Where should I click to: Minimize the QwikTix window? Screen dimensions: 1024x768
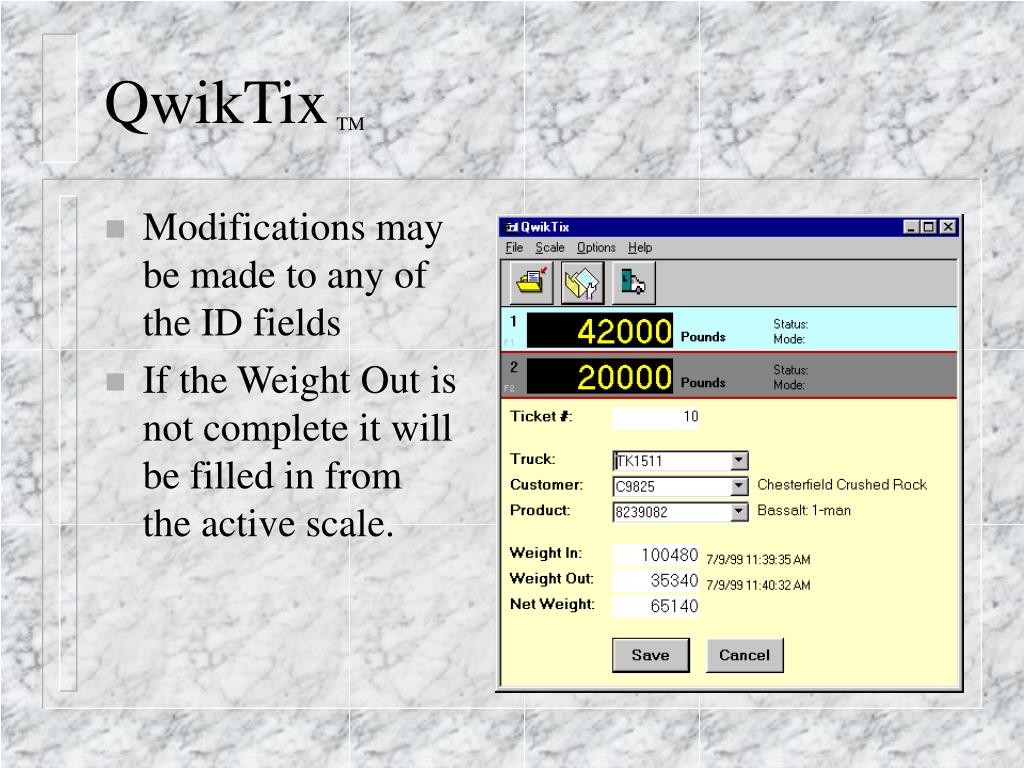tap(911, 227)
